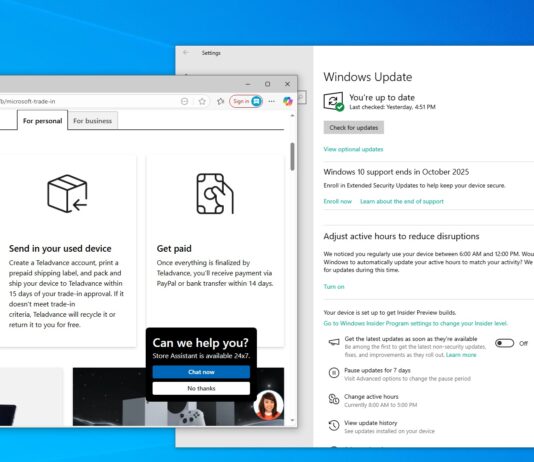
Task: Click the megaphone icon beside latest updates
Action: coord(334,342)
